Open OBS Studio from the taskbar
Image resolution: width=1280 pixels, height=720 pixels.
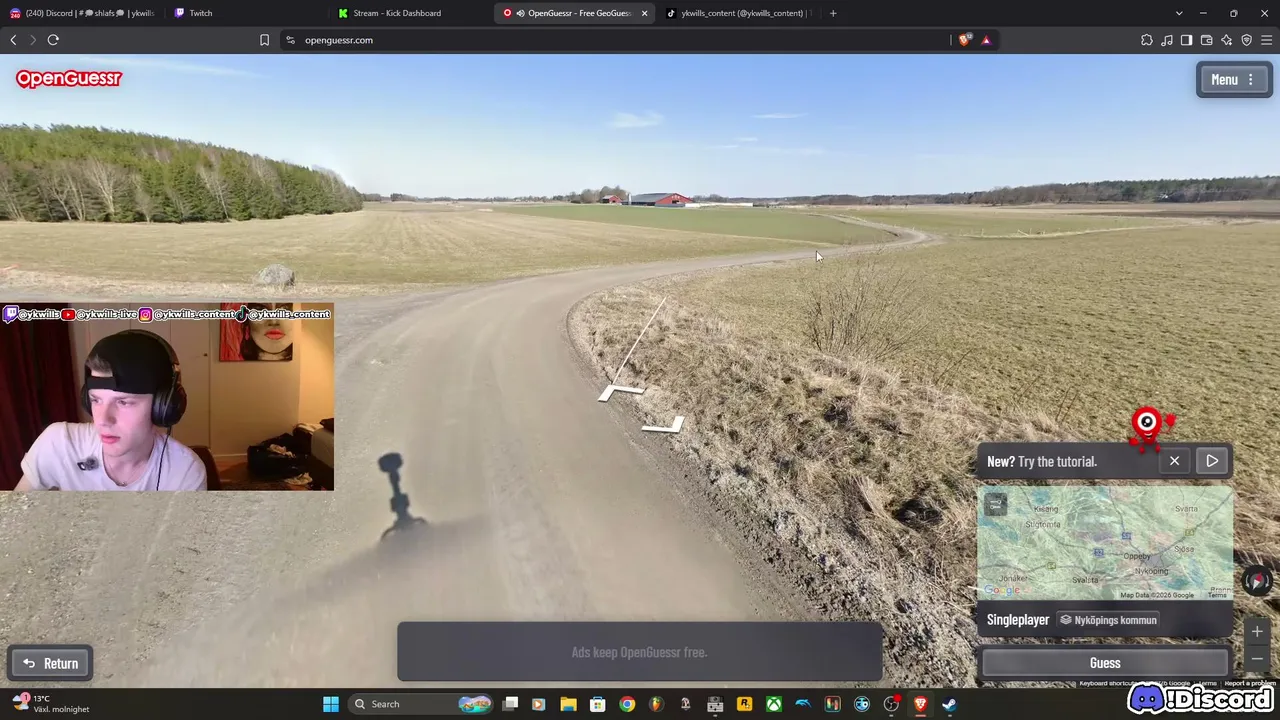point(891,704)
